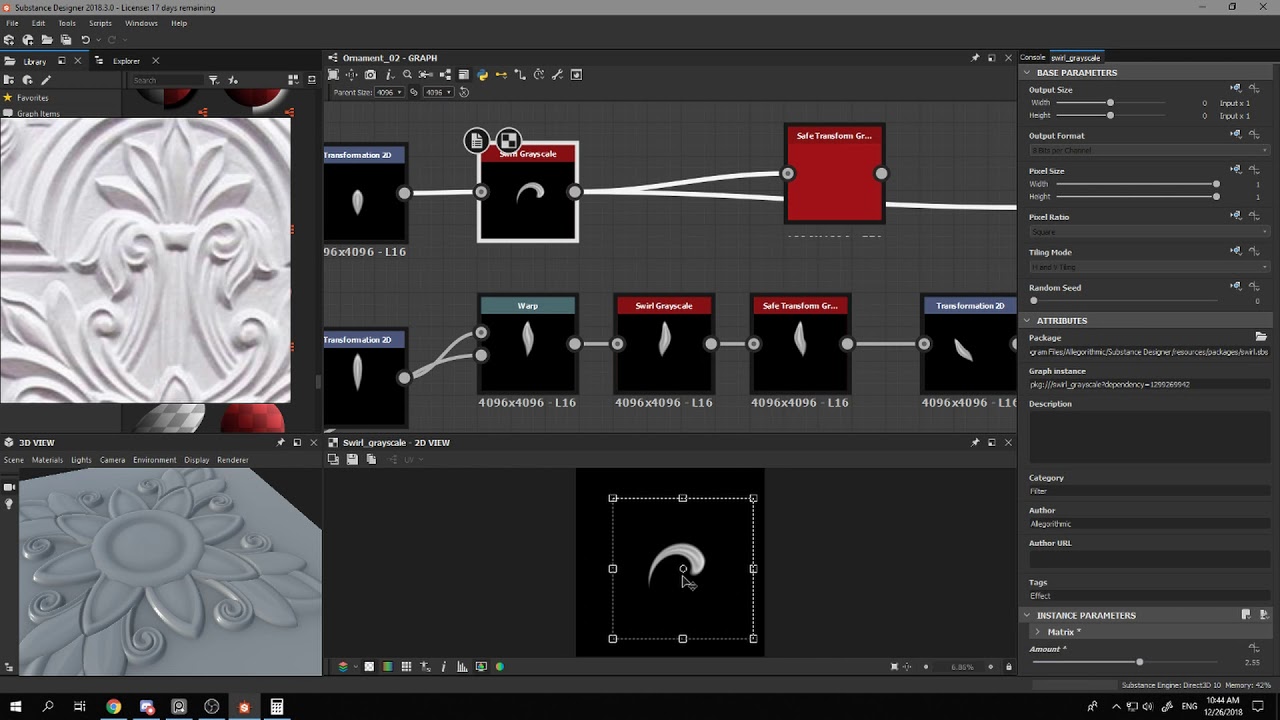Click the 3D view camera icon
Screen dimensions: 1280x720
tap(9, 487)
